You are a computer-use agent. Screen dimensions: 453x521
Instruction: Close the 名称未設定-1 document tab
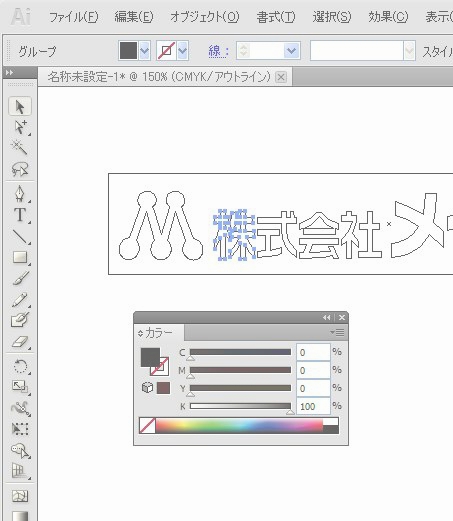click(281, 77)
